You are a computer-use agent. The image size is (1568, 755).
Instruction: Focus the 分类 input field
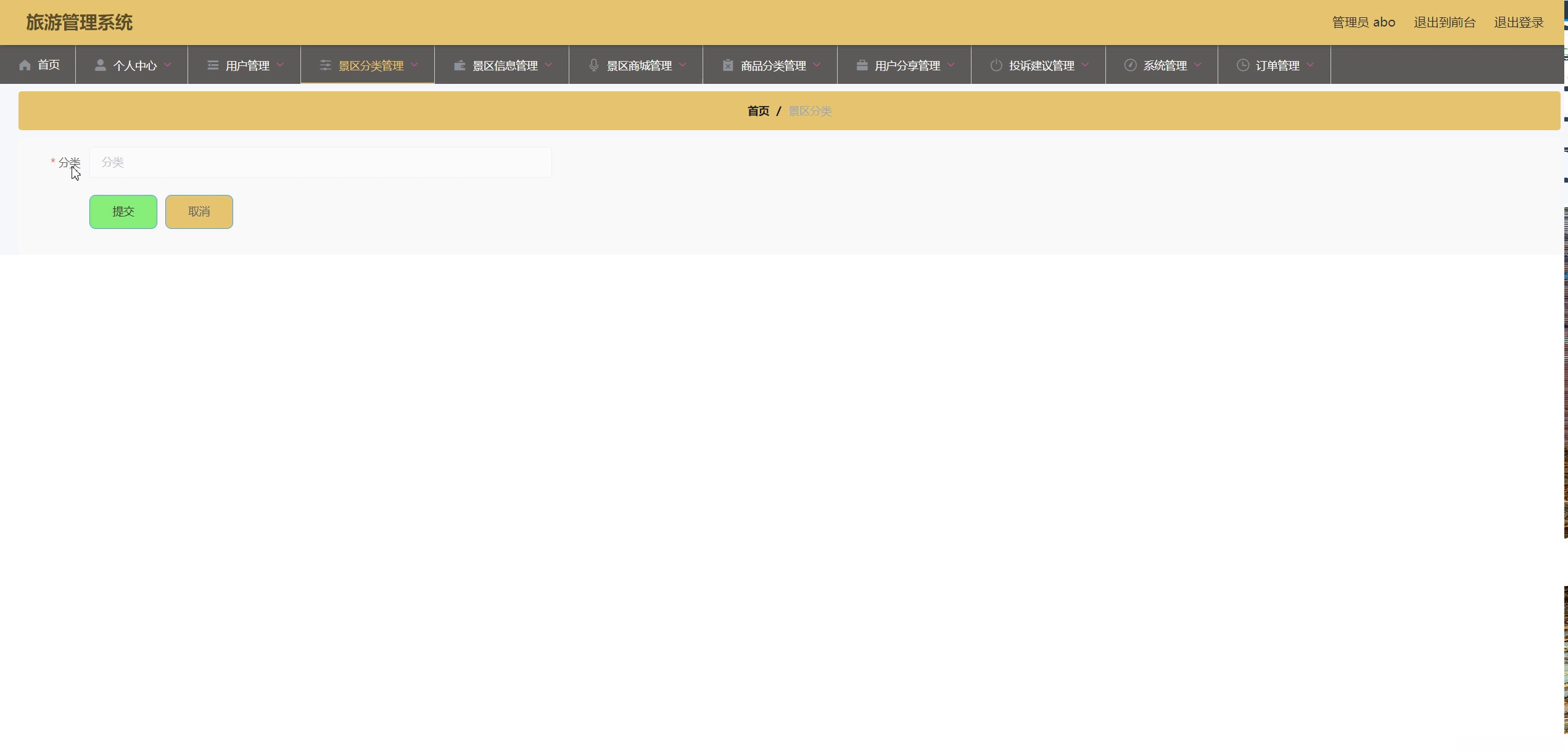tap(321, 162)
